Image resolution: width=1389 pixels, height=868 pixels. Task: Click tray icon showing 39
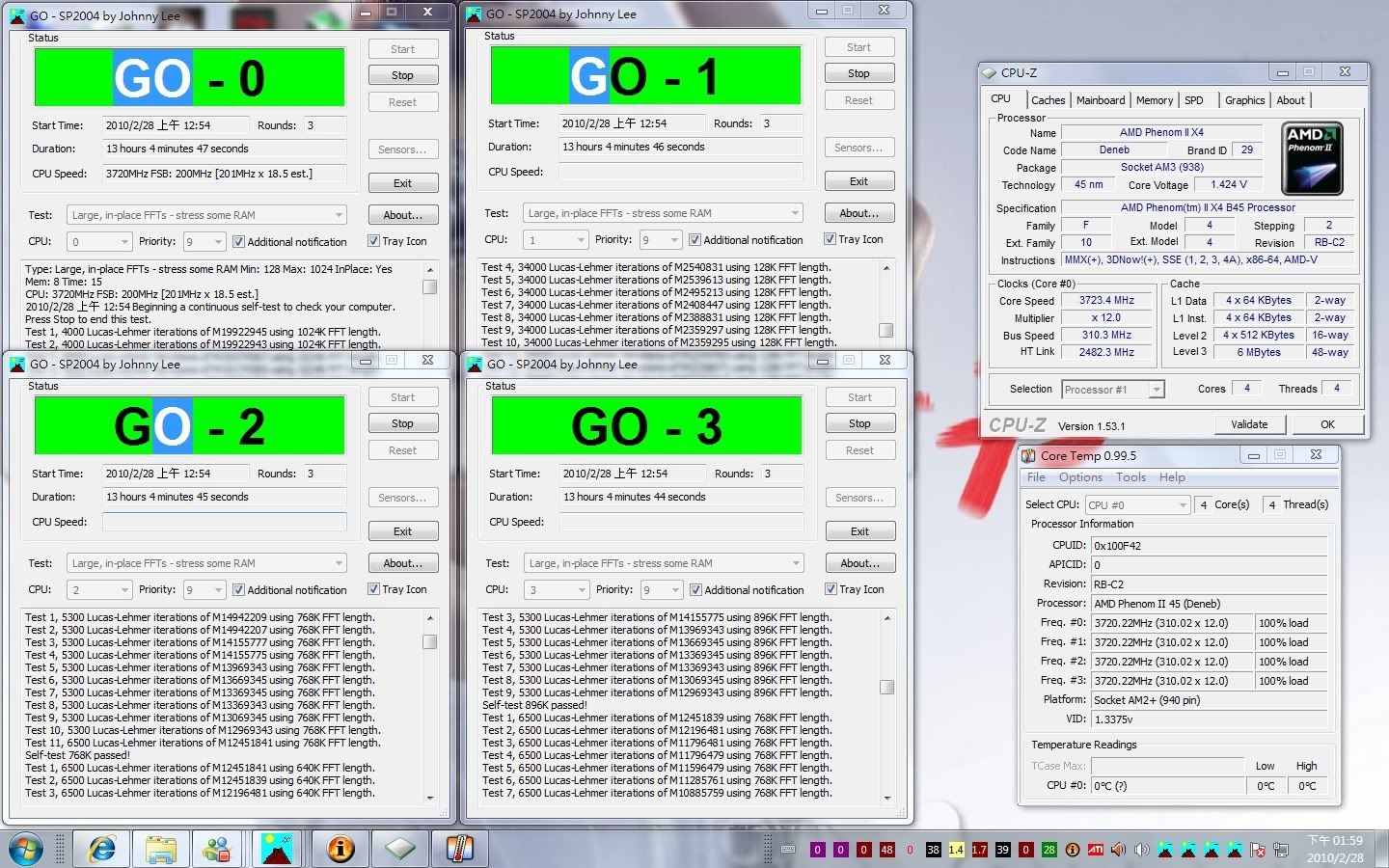(x=1002, y=850)
